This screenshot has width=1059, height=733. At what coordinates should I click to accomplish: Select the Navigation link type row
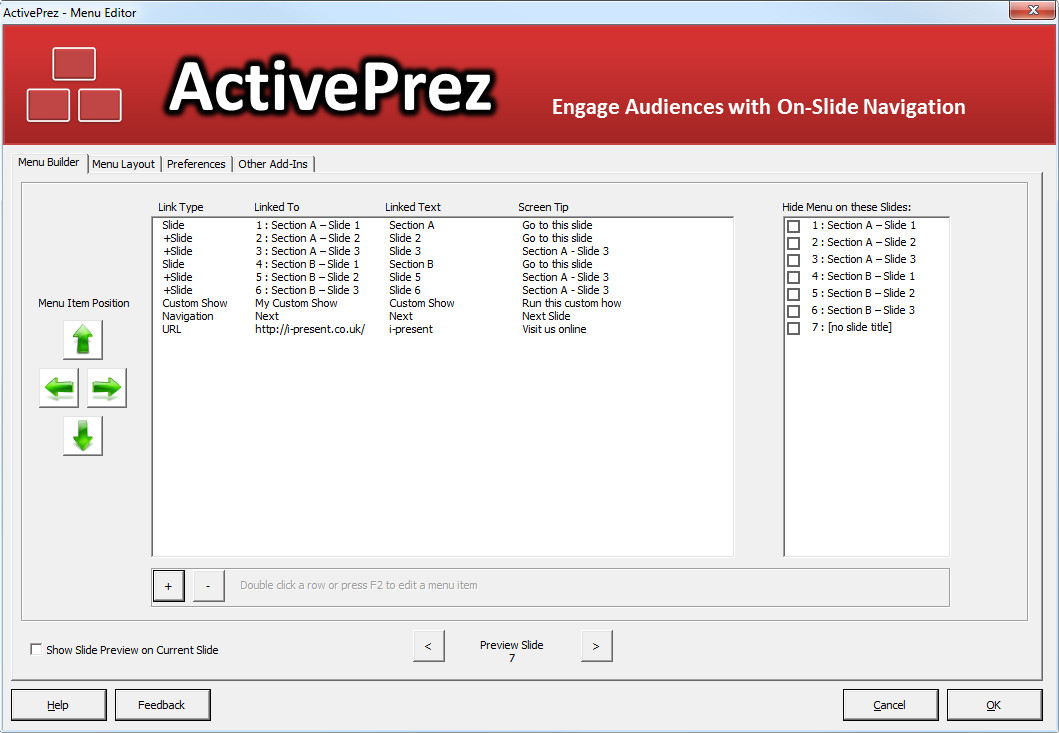click(x=442, y=316)
